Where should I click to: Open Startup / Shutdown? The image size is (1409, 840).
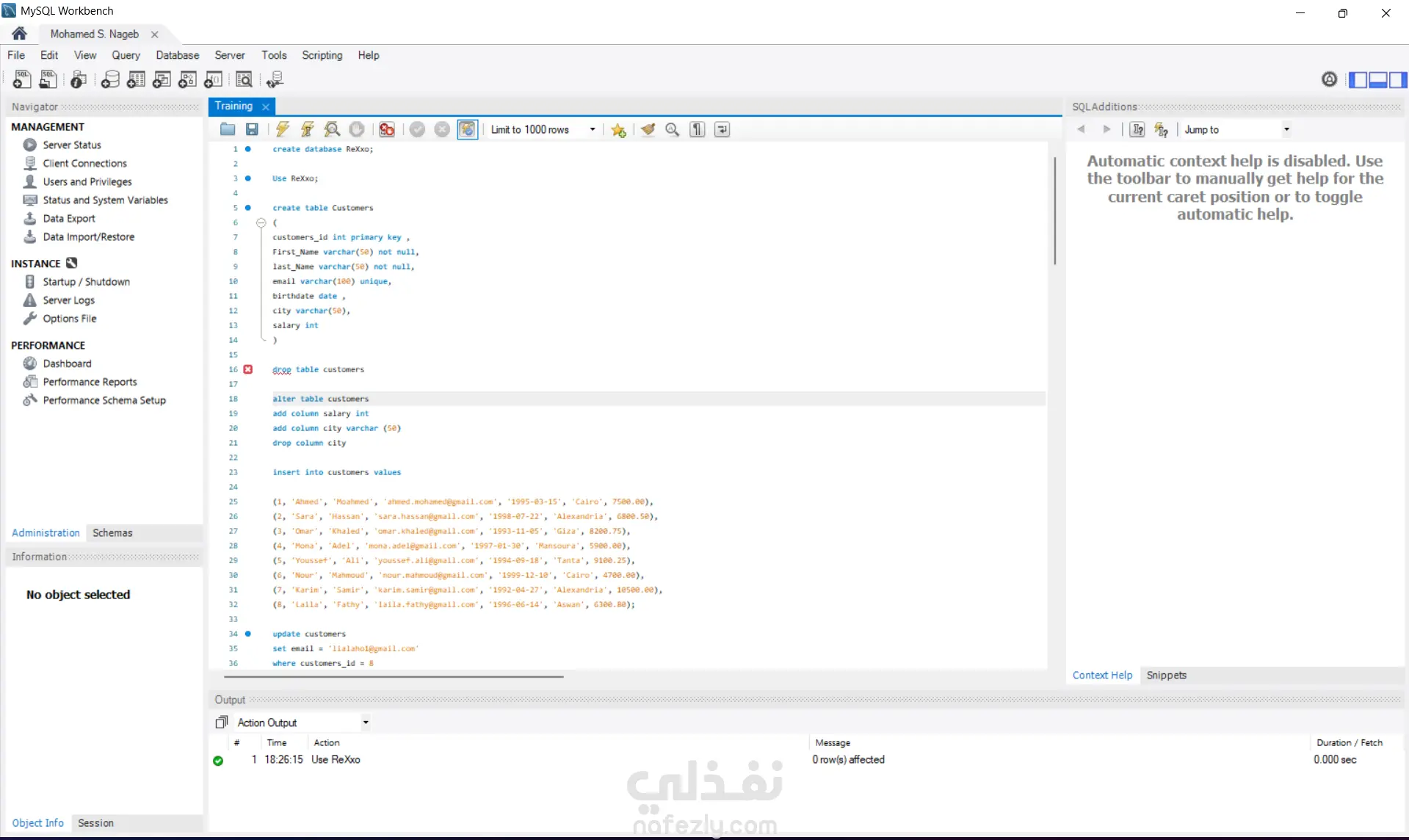86,281
